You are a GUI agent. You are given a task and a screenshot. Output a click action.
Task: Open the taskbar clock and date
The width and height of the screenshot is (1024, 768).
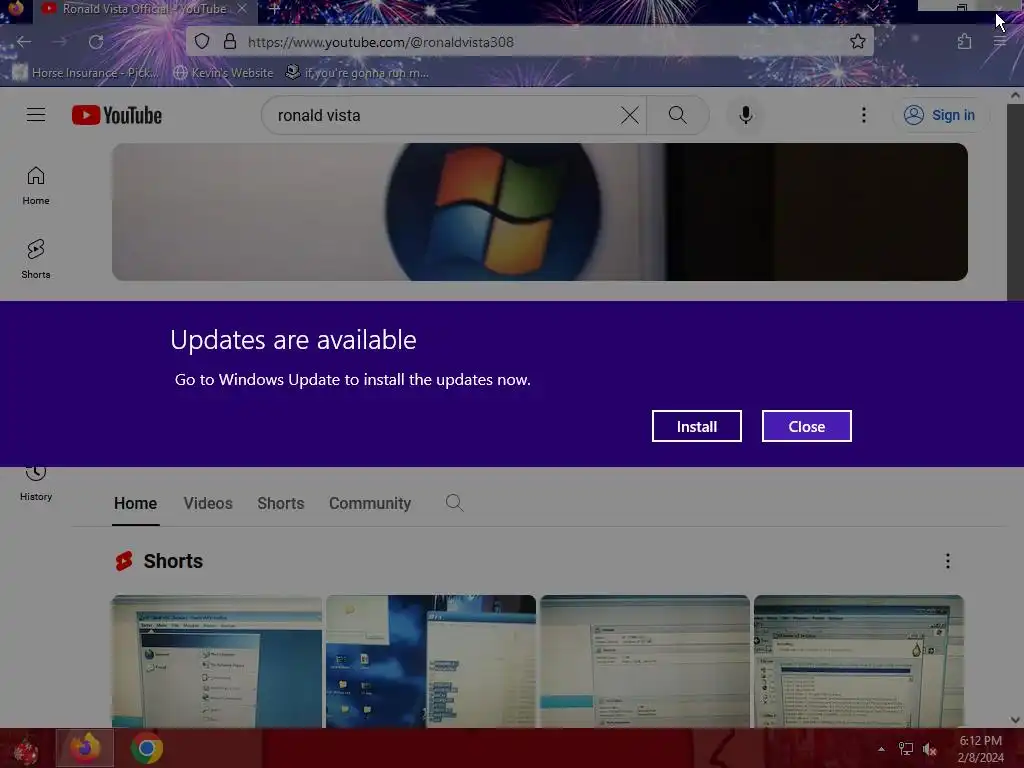980,749
